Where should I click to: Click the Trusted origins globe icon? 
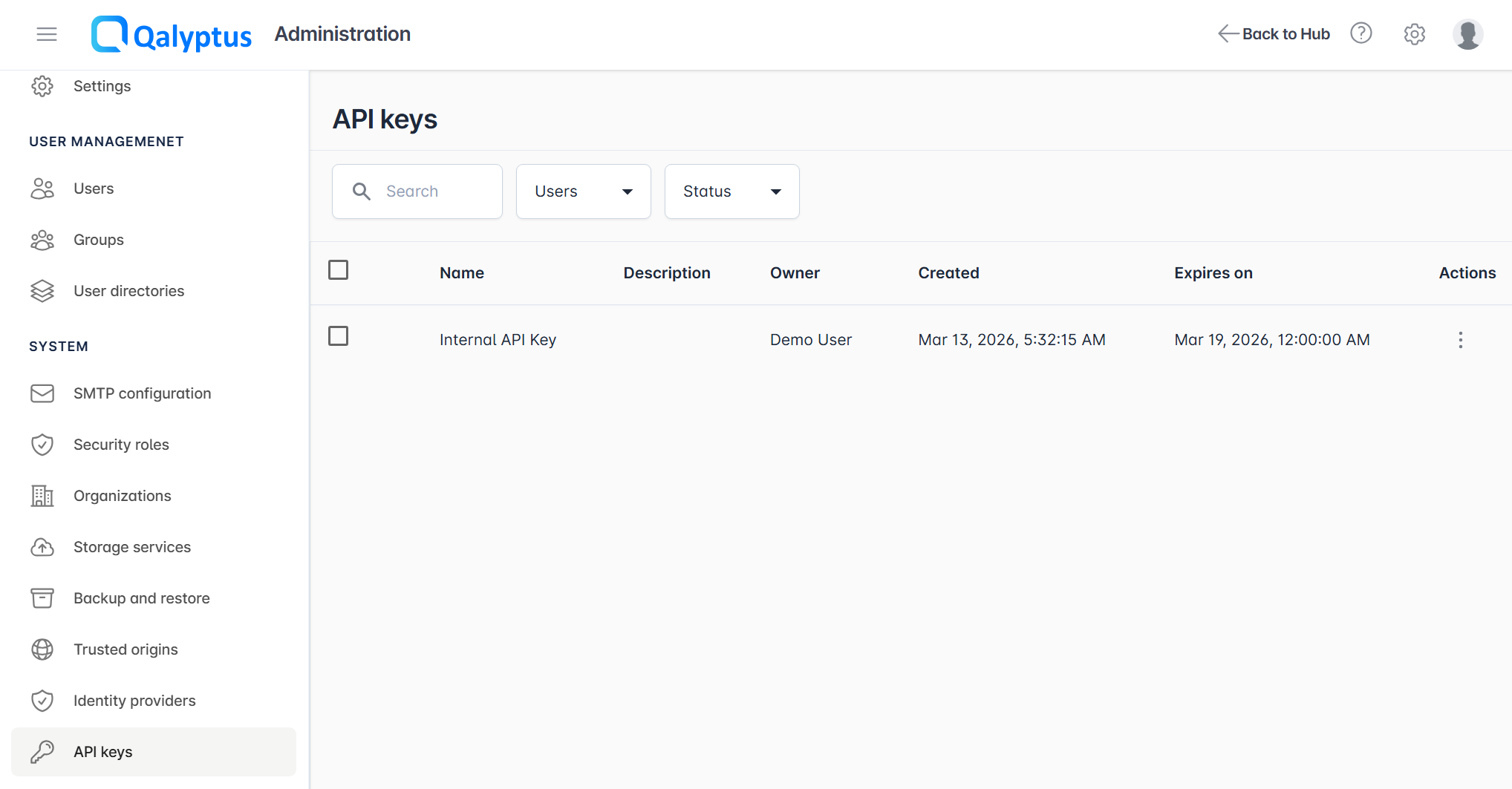(x=42, y=649)
